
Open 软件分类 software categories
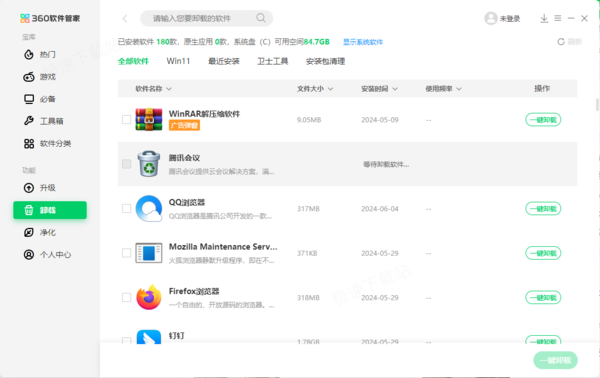47,143
